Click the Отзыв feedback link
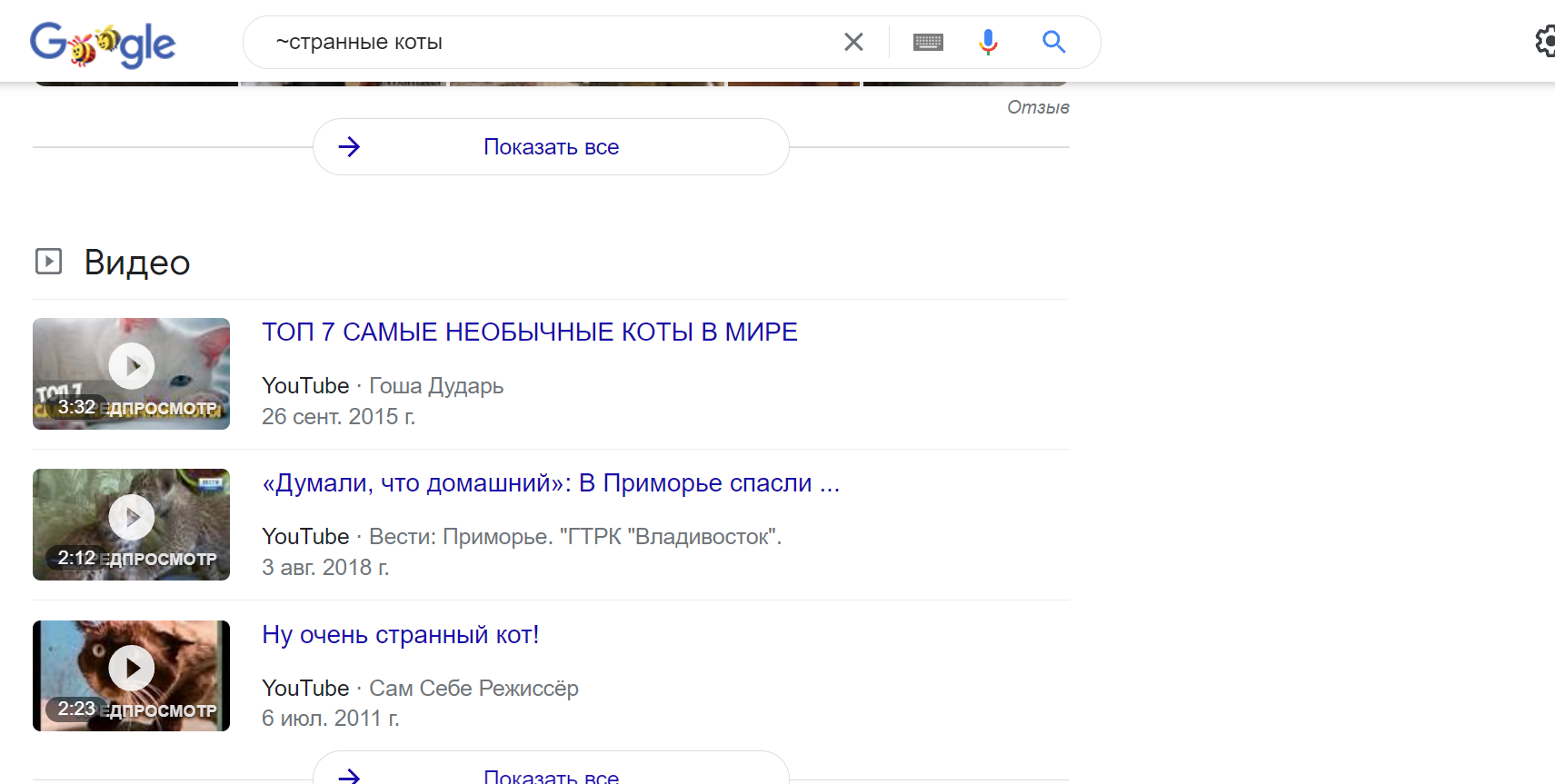Viewport: 1555px width, 784px height. tap(1038, 107)
